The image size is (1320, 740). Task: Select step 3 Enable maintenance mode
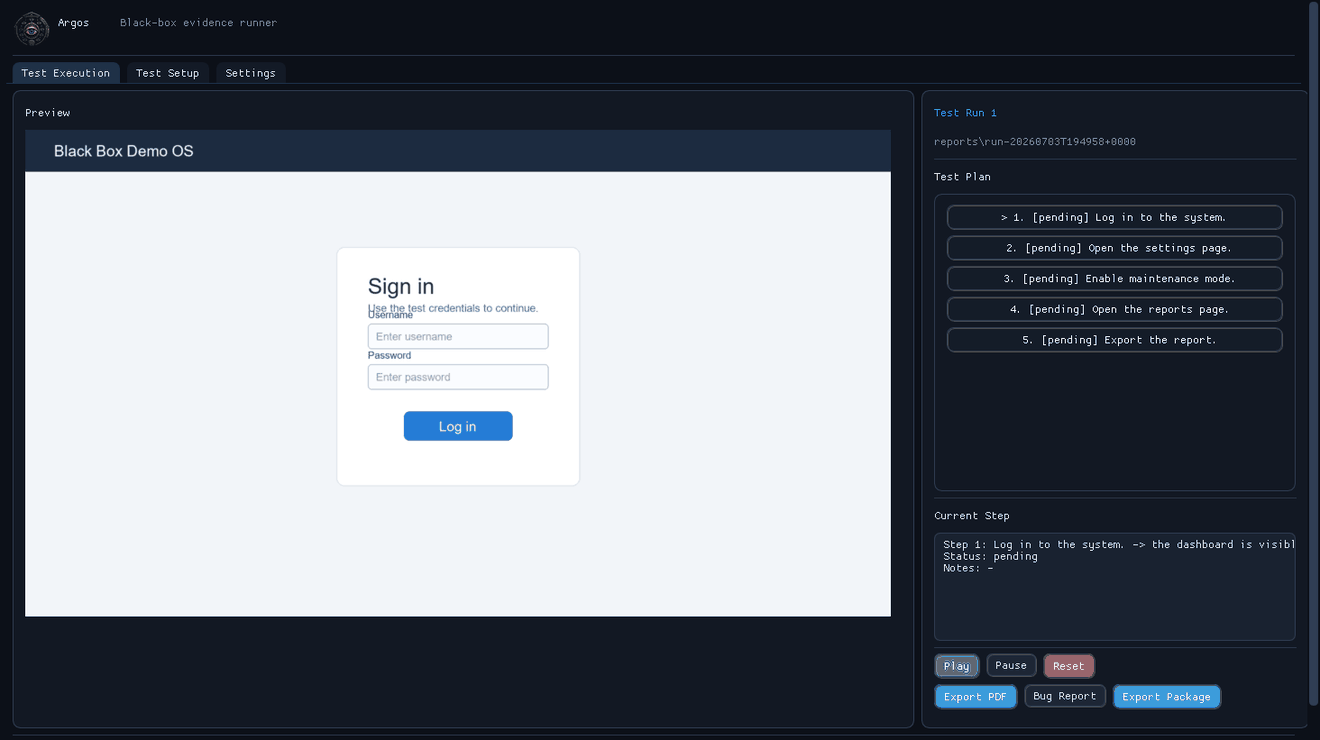1114,279
